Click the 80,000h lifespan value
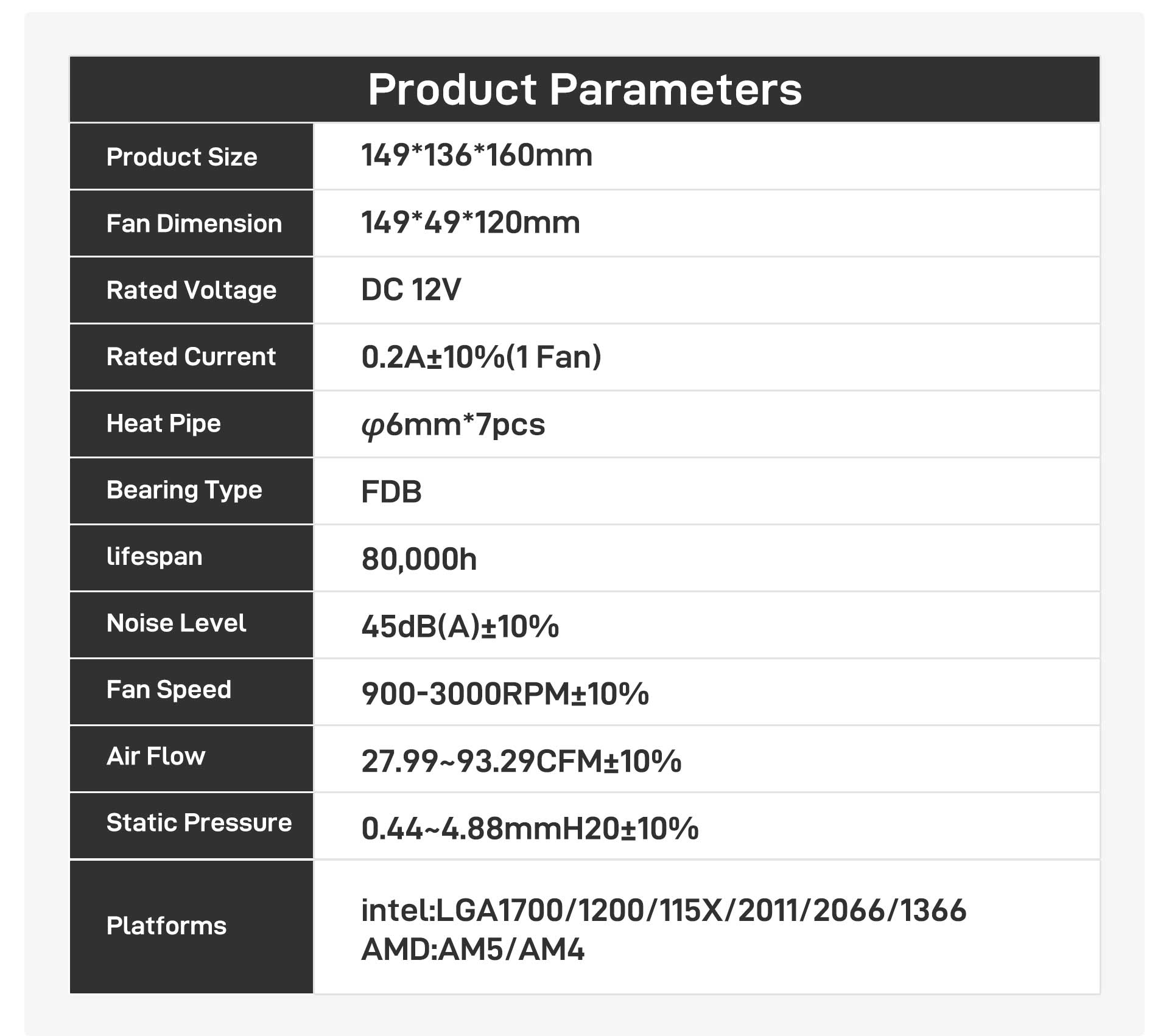 click(419, 559)
